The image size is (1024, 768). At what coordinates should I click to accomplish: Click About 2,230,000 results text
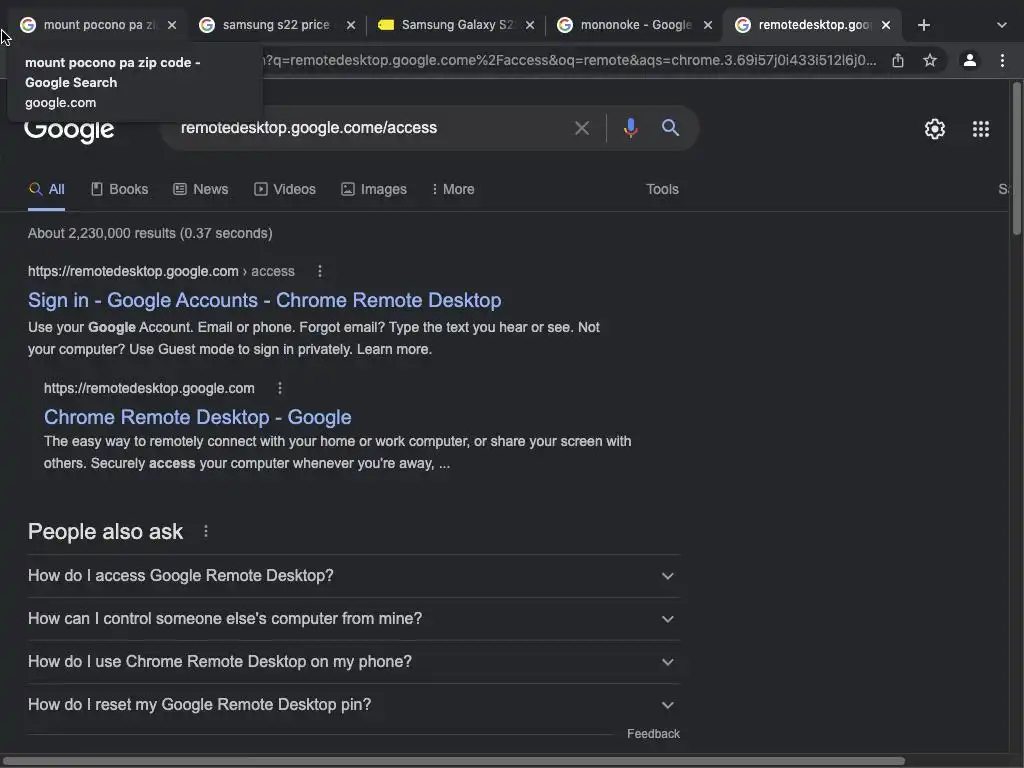[150, 233]
